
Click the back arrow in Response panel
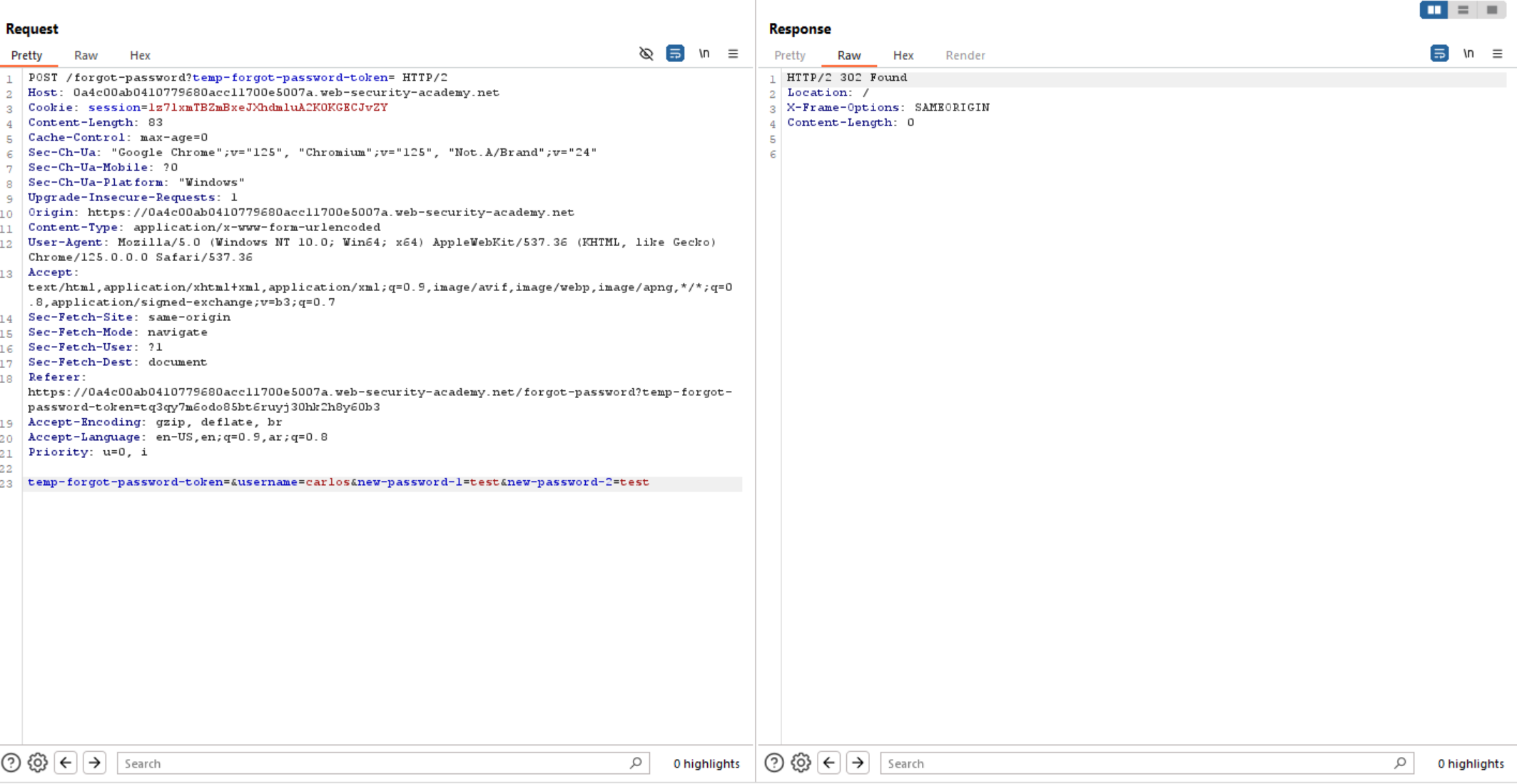click(828, 763)
